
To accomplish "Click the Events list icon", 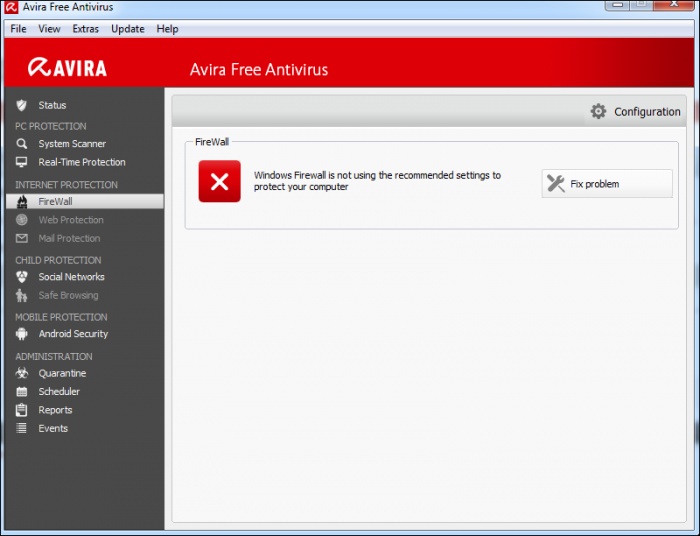I will pos(21,428).
